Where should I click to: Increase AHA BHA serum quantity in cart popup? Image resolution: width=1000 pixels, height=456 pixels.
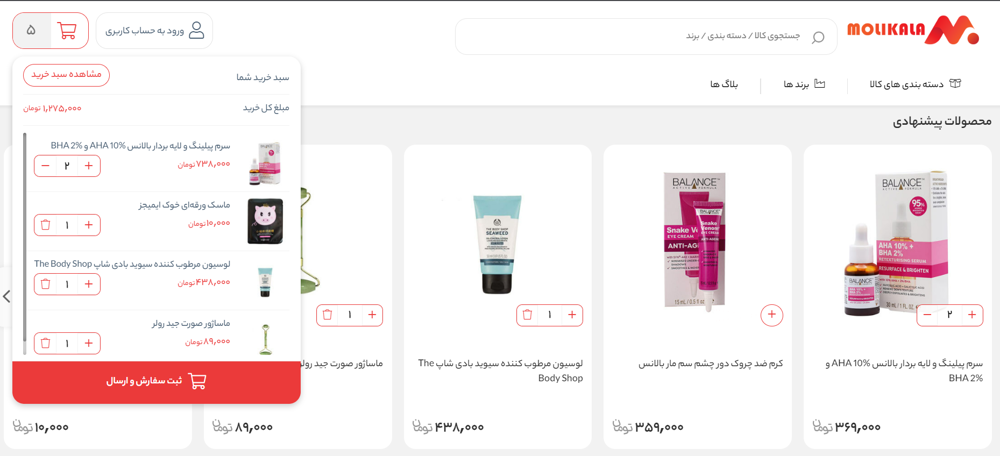pyautogui.click(x=89, y=166)
